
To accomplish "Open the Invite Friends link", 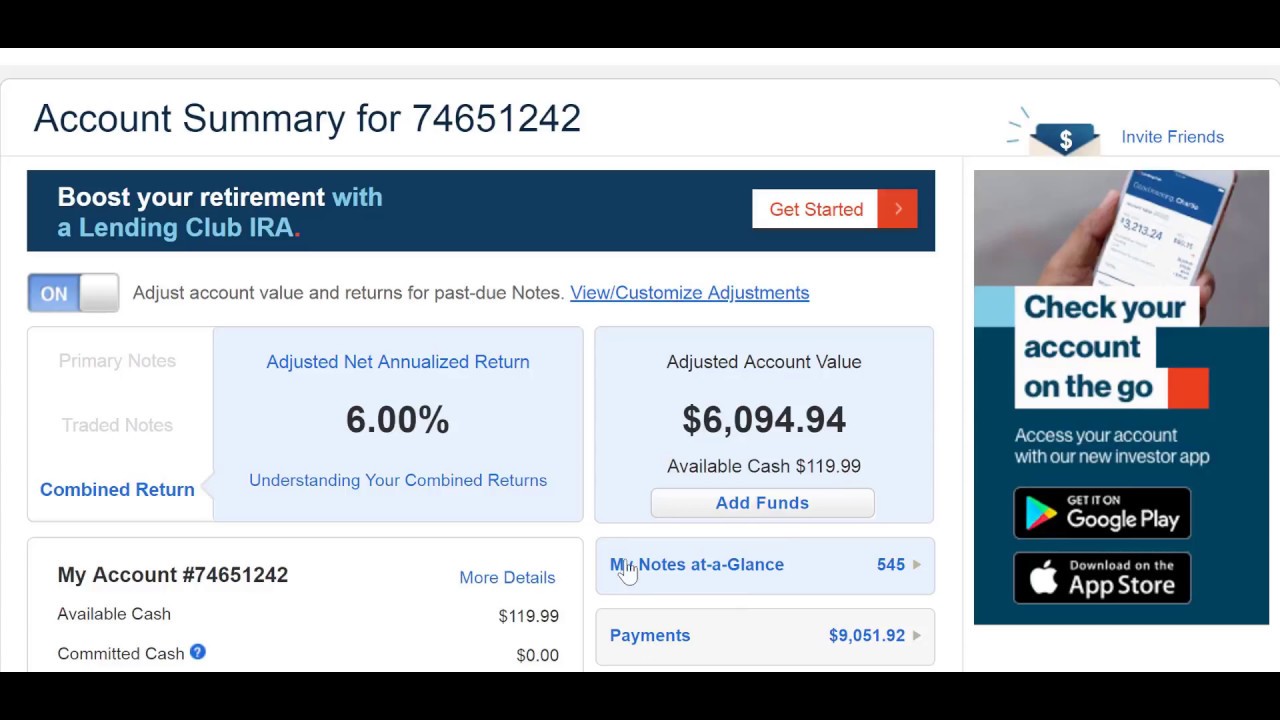I will (1172, 137).
